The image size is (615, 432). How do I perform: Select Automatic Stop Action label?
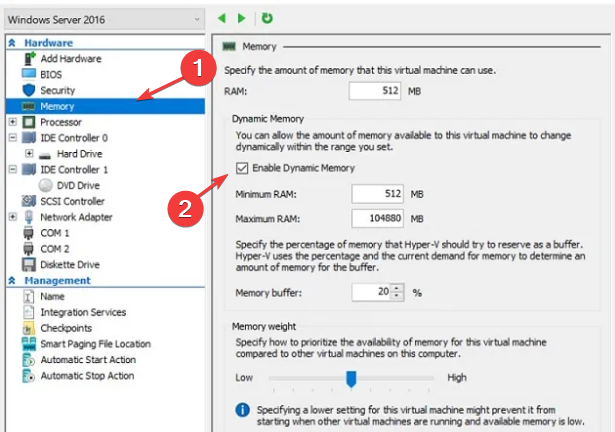(87, 376)
